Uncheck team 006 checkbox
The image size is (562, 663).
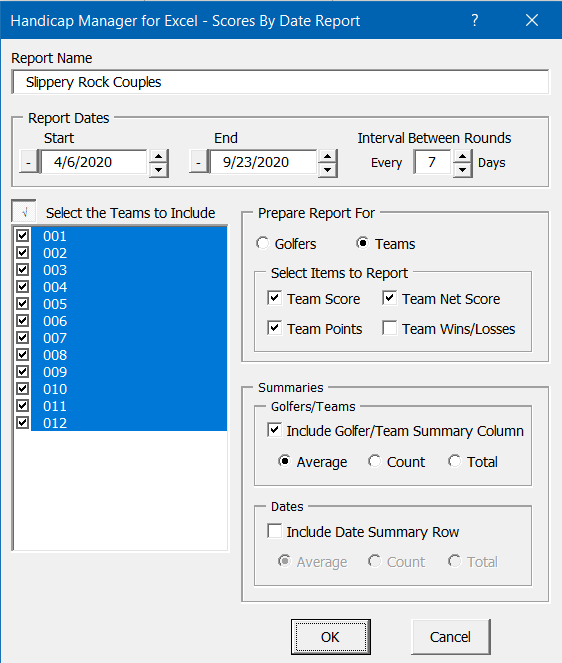[22, 320]
